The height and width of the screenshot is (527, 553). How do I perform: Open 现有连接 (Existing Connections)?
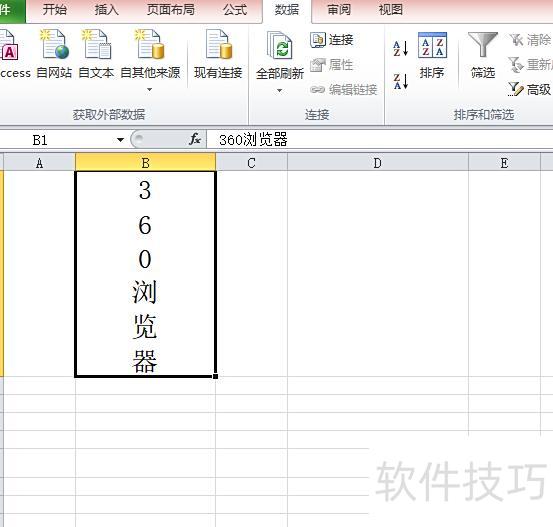218,53
